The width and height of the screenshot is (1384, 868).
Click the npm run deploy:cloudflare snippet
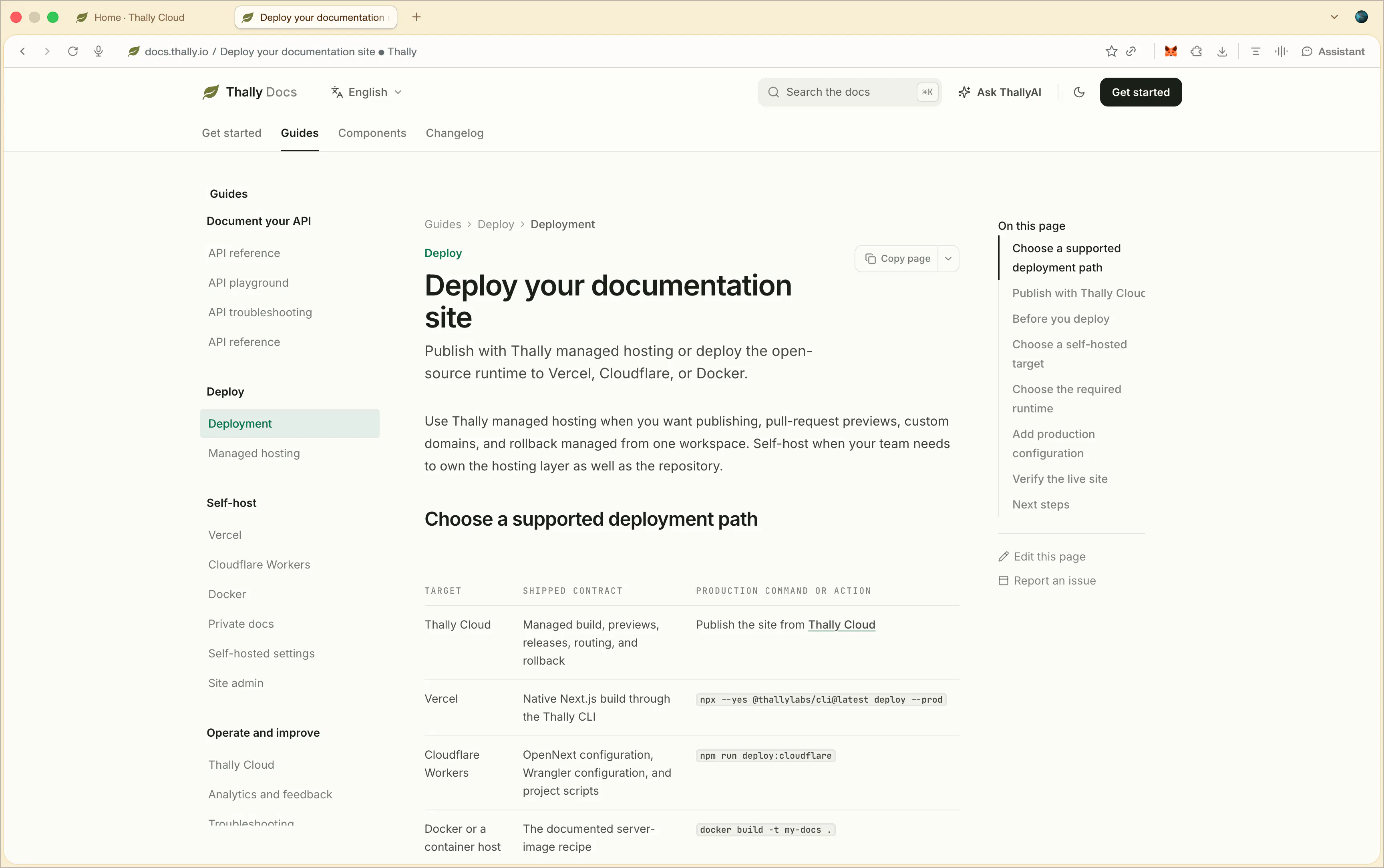tap(765, 756)
